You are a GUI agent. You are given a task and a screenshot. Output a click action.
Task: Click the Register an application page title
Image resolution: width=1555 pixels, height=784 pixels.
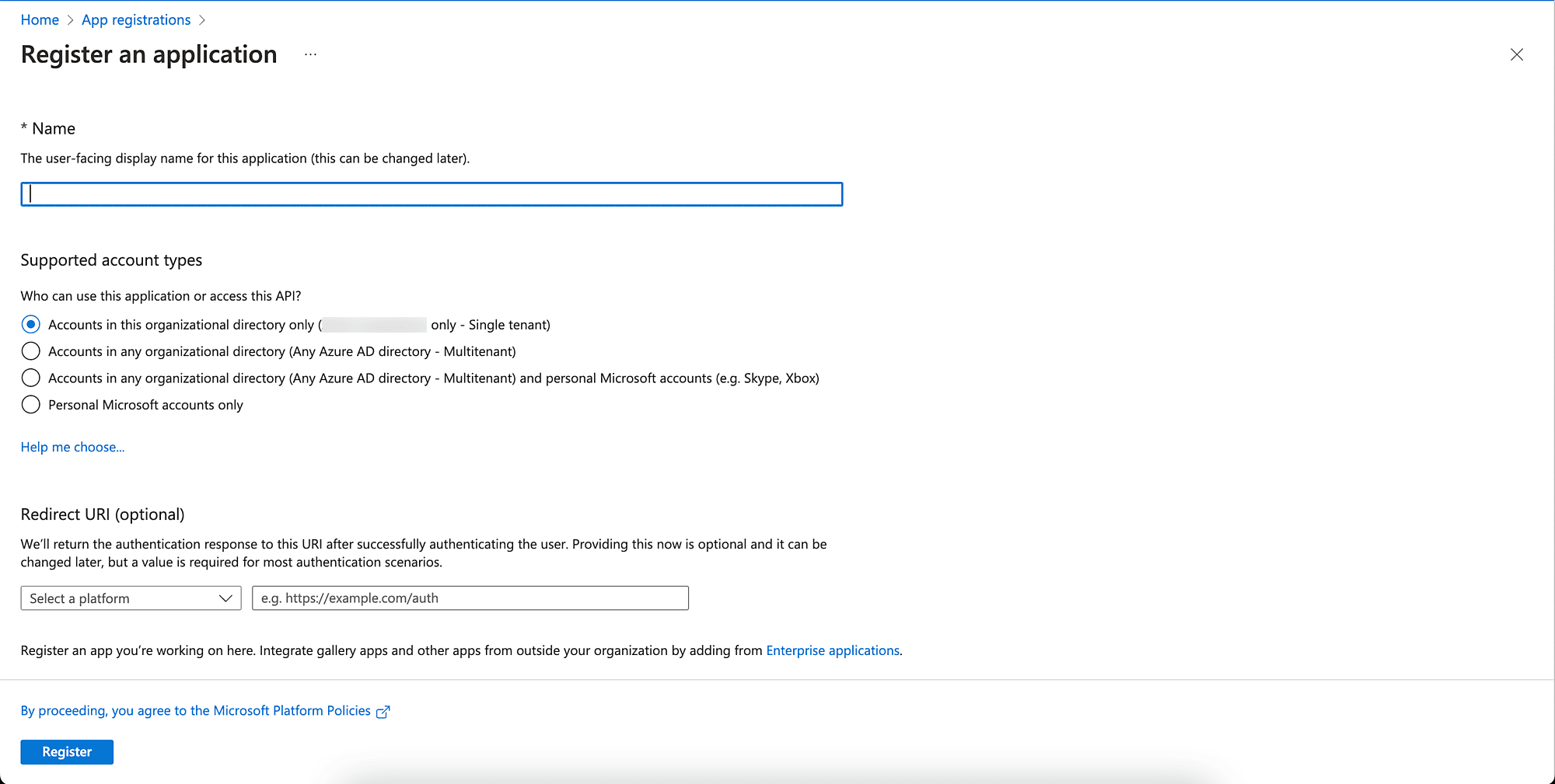click(x=149, y=54)
